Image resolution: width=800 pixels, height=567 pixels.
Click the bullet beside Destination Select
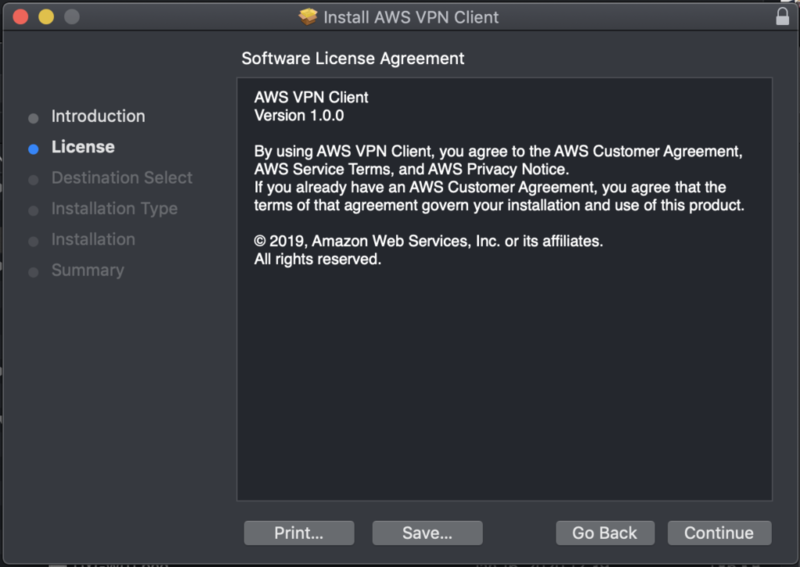point(33,180)
